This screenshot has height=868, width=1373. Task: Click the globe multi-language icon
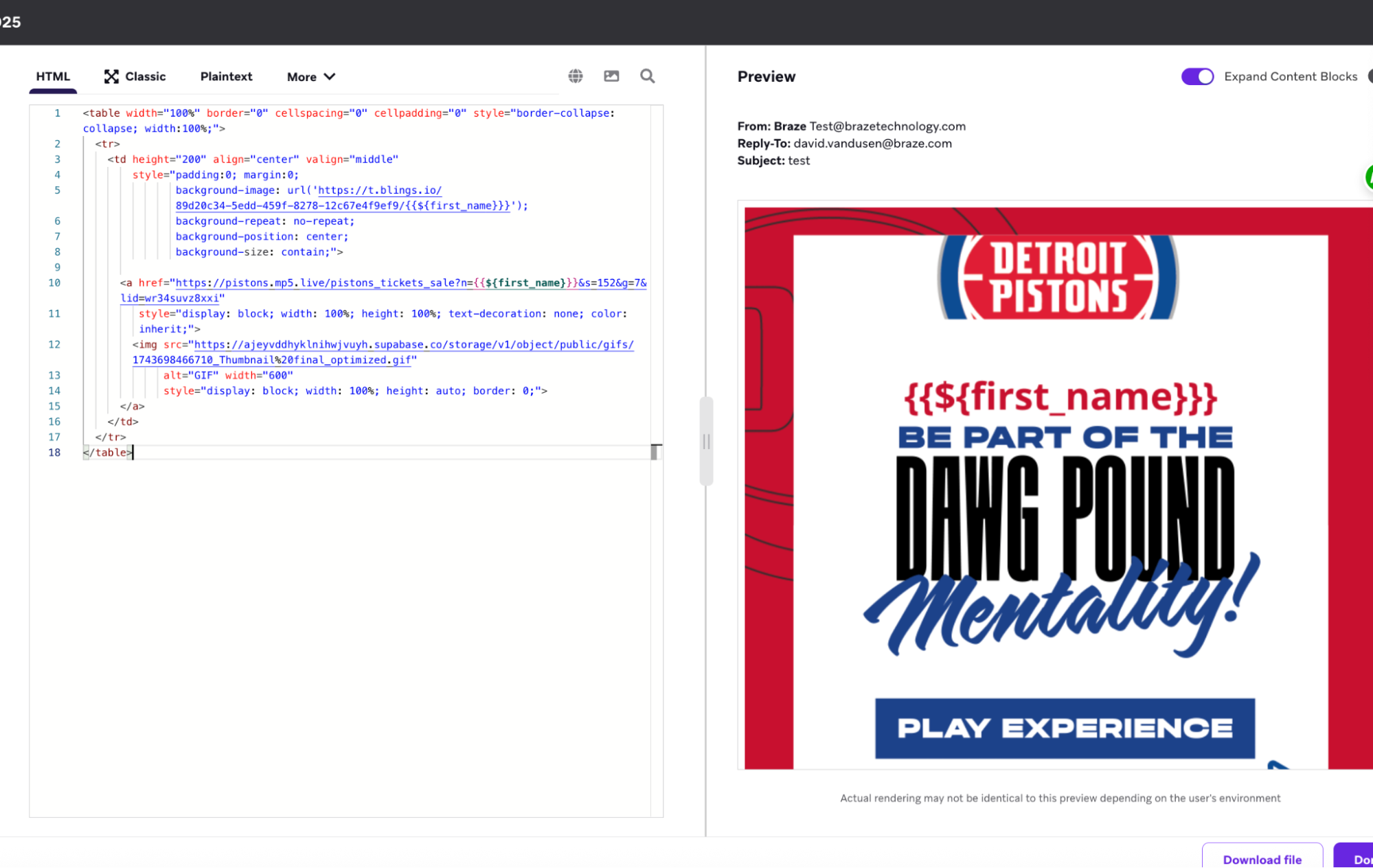[576, 76]
